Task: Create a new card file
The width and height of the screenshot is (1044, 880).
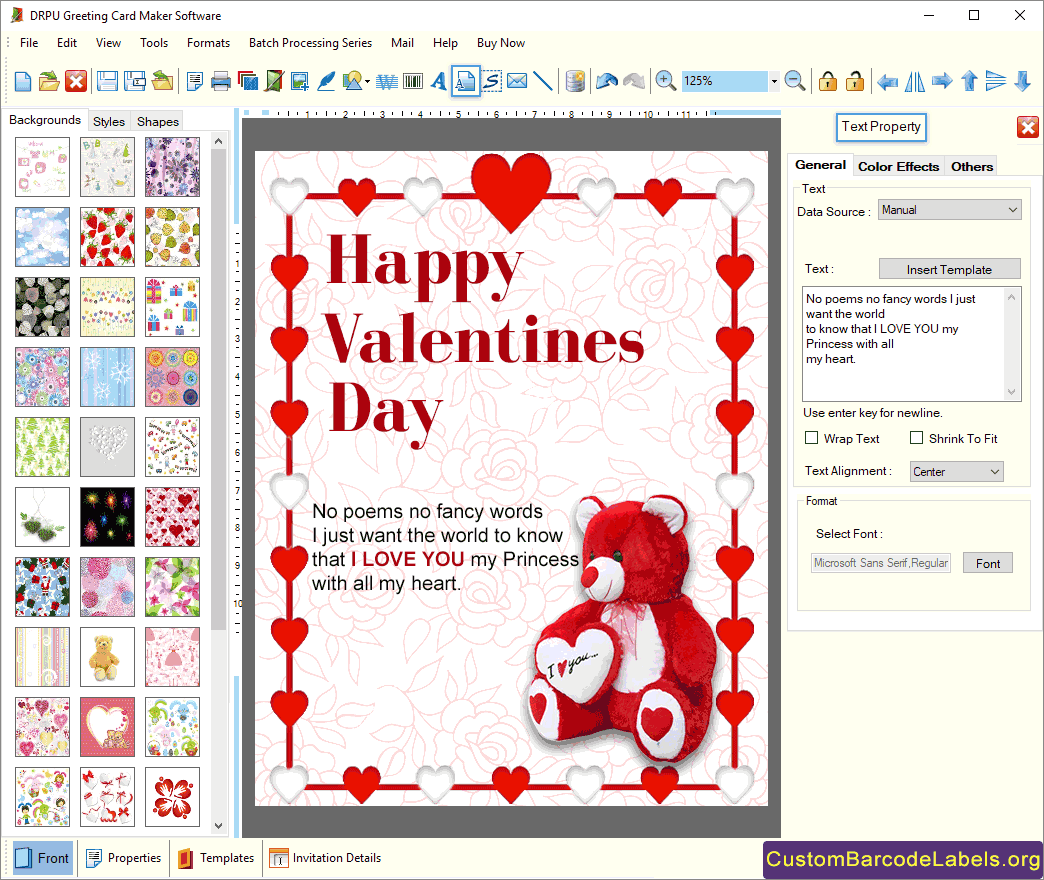Action: tap(23, 81)
